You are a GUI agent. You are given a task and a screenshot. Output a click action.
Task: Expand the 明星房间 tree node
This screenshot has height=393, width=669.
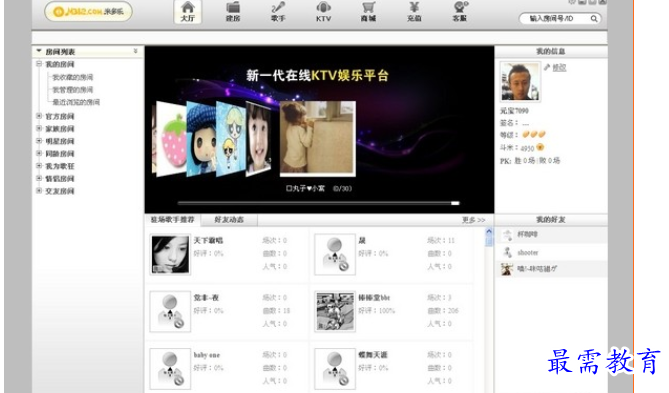39,140
